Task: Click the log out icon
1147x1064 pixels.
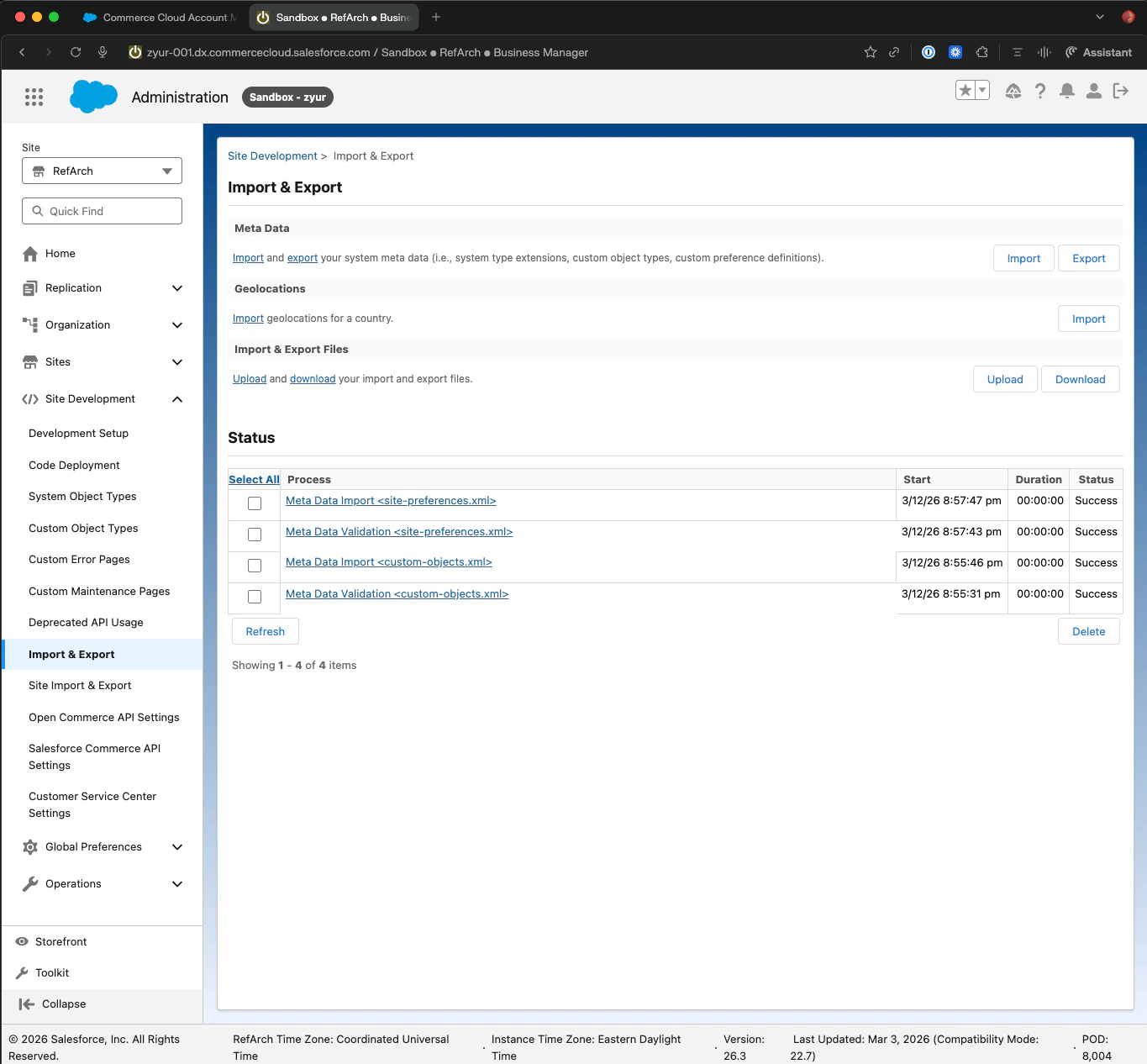Action: pyautogui.click(x=1121, y=91)
